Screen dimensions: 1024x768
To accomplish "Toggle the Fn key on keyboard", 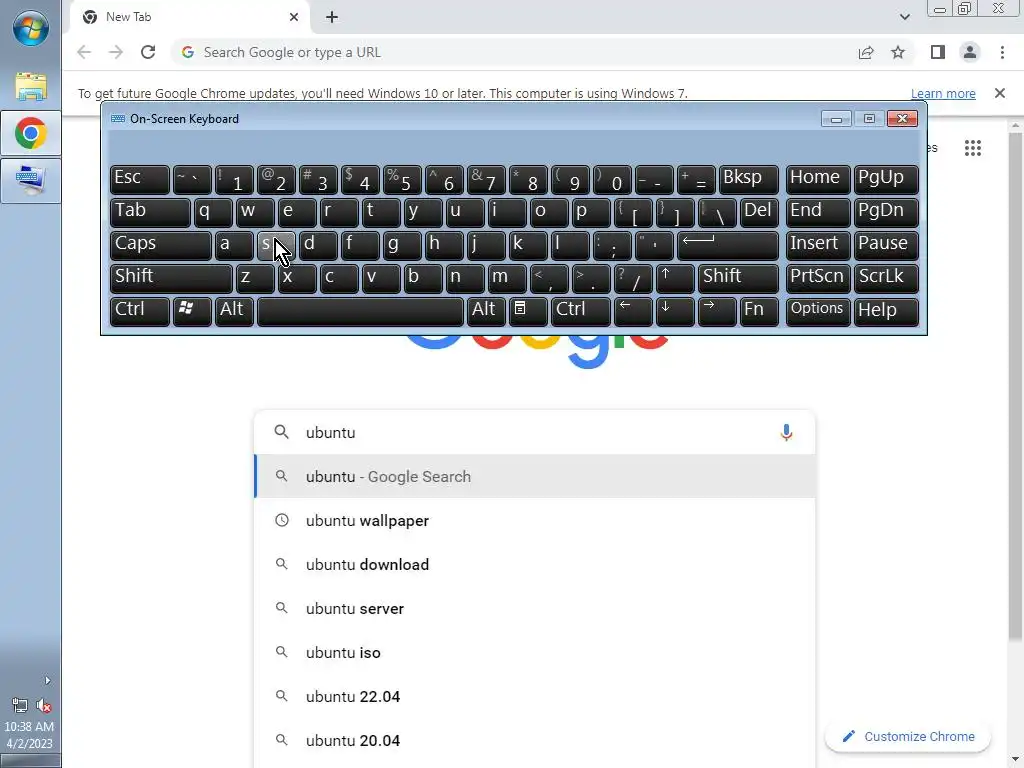I will 760,311.
